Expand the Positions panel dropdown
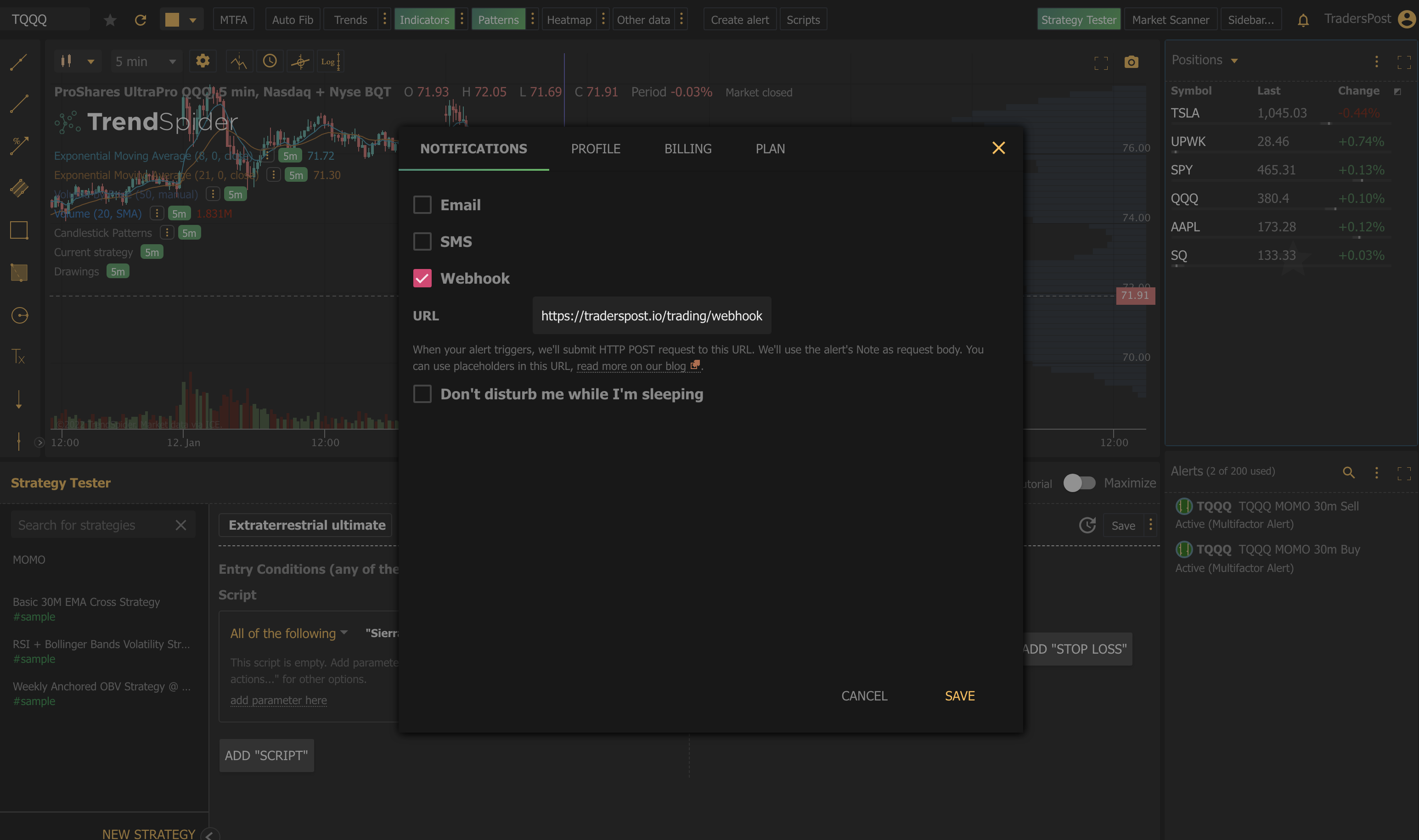Image resolution: width=1419 pixels, height=840 pixels. 1234,61
